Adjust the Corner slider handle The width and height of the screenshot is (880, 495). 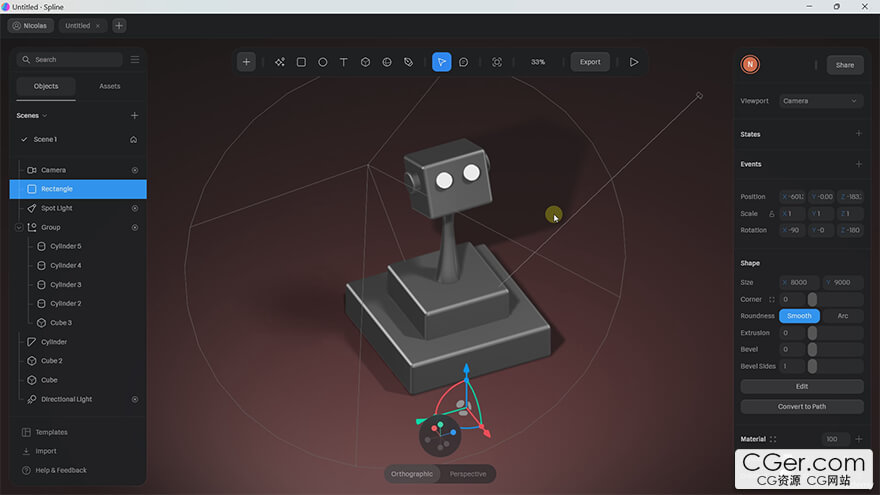pyautogui.click(x=812, y=299)
